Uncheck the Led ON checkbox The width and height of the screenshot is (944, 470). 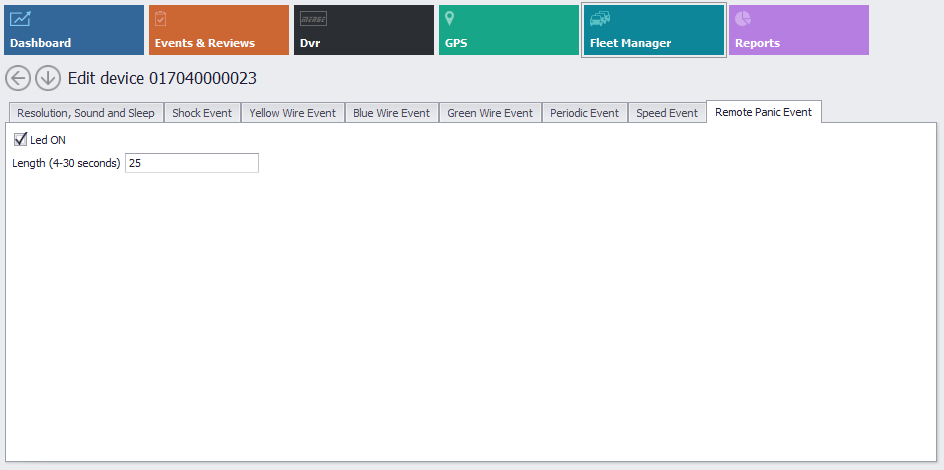[x=20, y=140]
